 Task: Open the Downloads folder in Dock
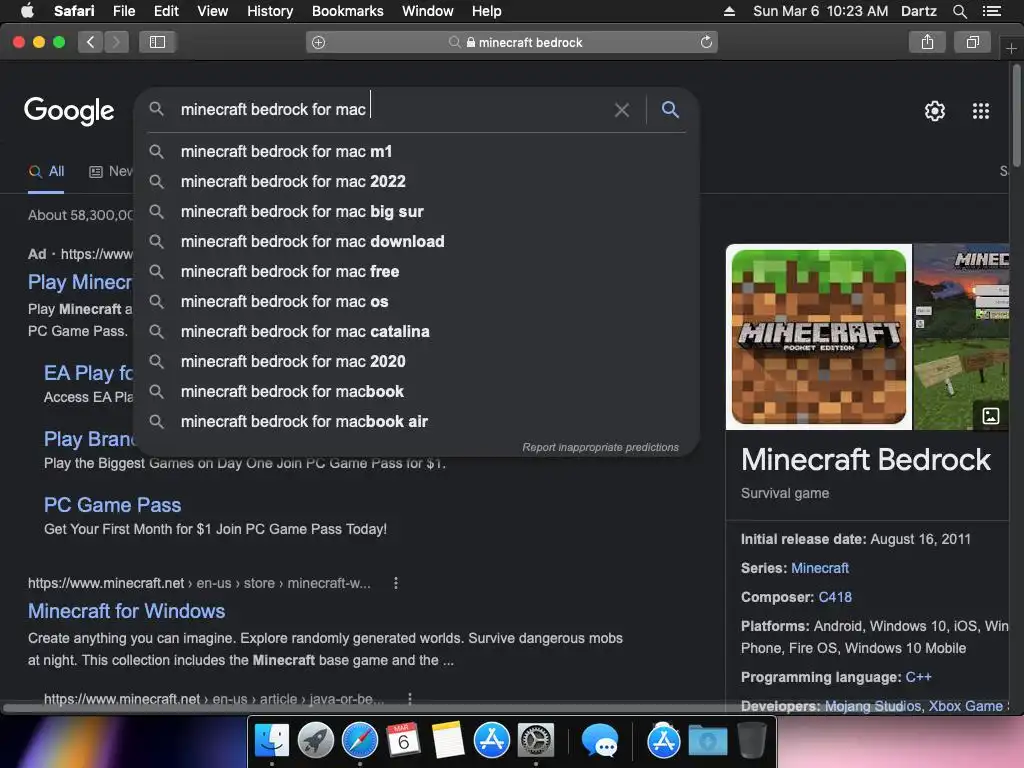click(x=708, y=741)
